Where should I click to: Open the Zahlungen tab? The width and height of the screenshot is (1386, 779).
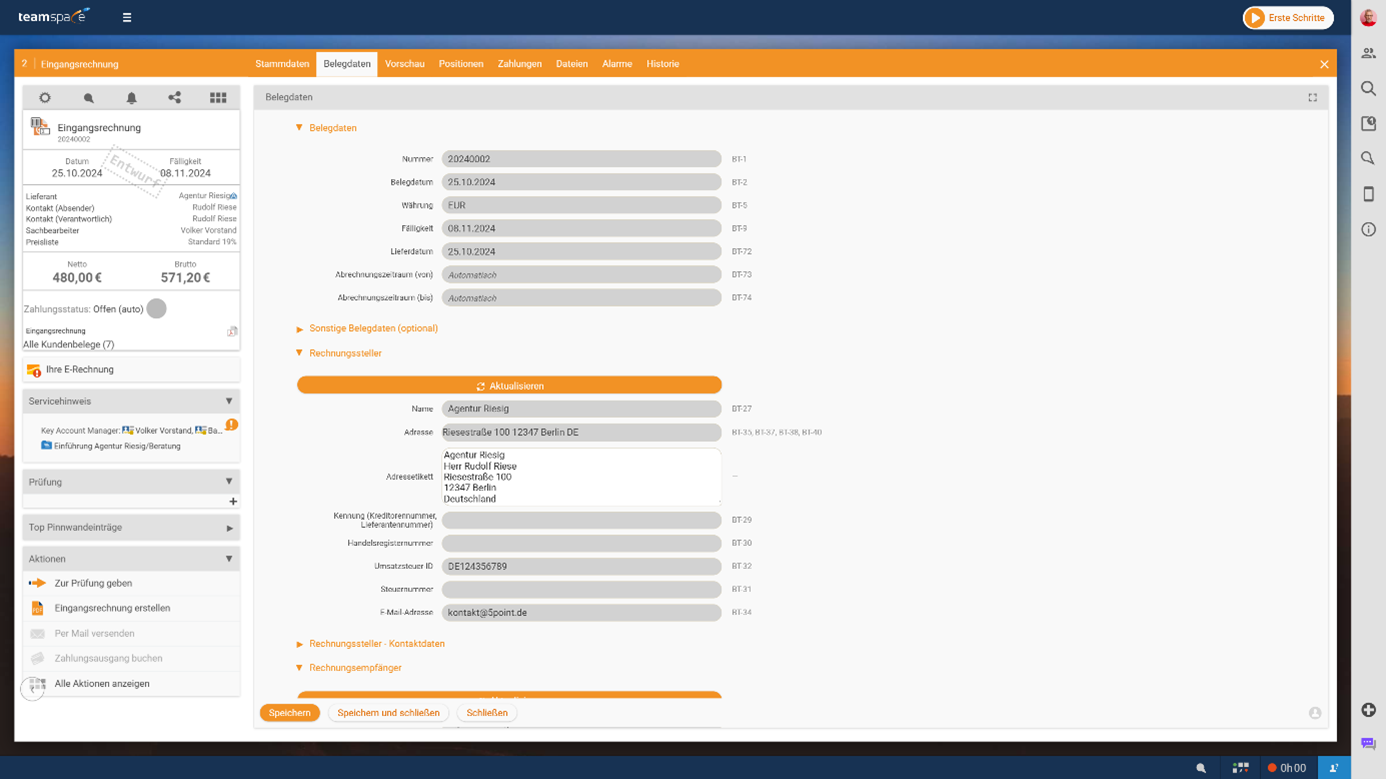coord(520,64)
